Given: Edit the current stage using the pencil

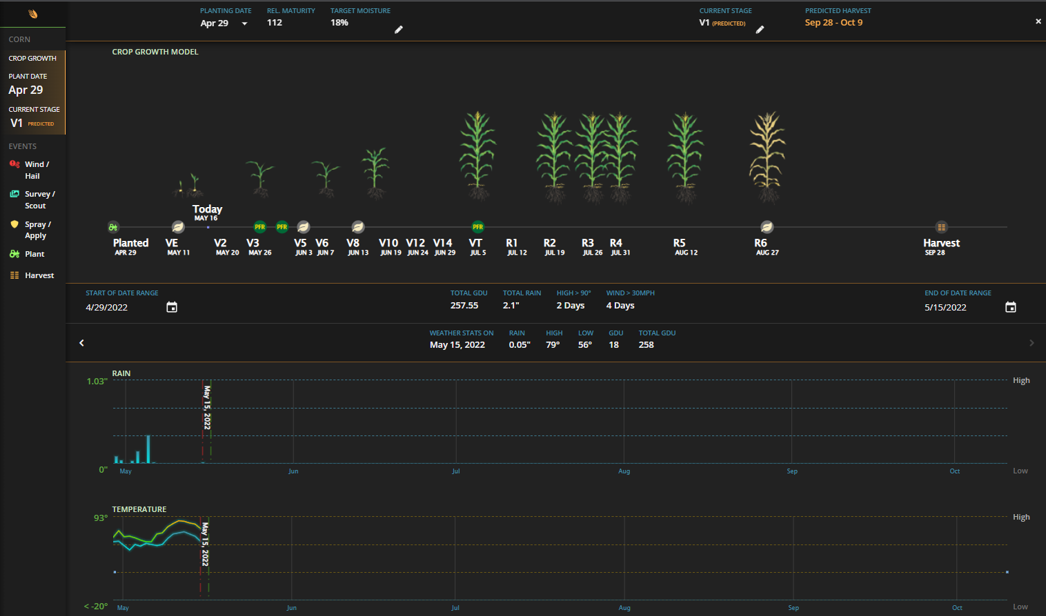Looking at the screenshot, I should coord(760,30).
